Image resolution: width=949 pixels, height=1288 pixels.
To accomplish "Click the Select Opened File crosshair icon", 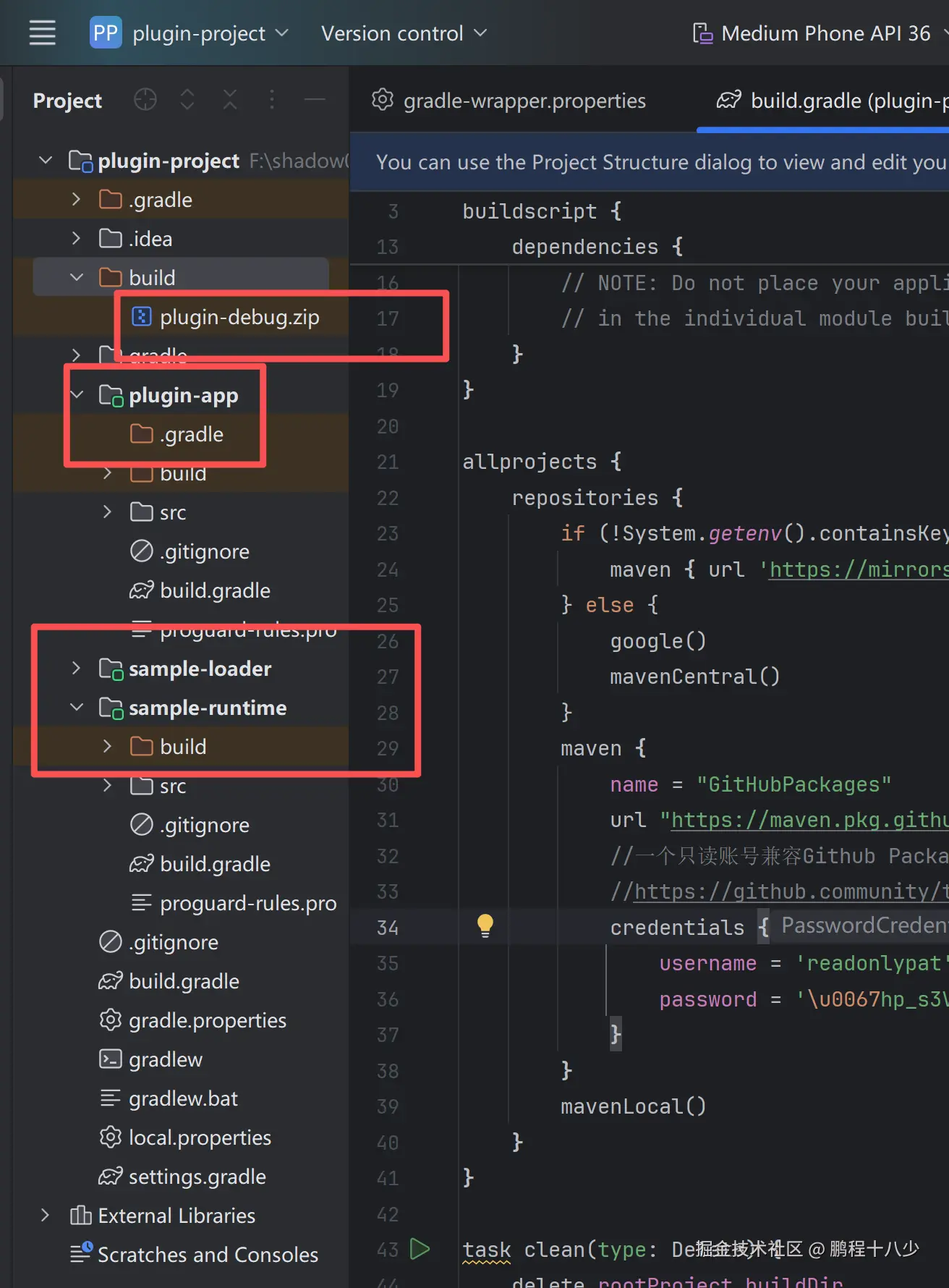I will (x=145, y=100).
